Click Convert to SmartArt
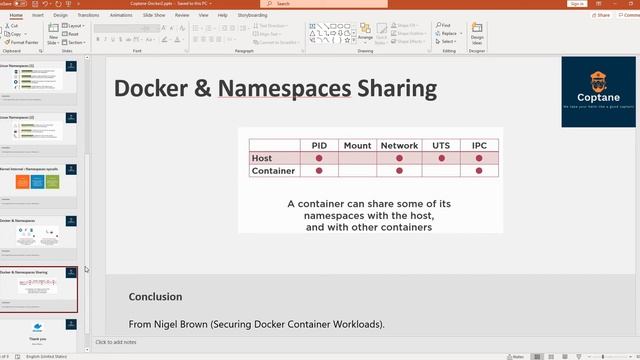Screen dimensions: 640x360 tap(276, 42)
